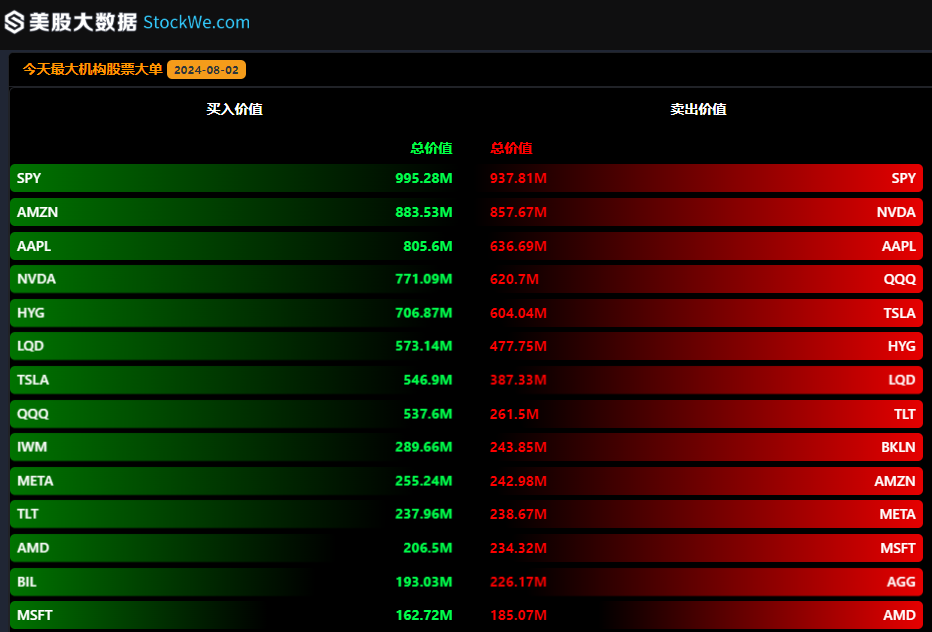Select LQD ticker in the green buy list

click(30, 346)
